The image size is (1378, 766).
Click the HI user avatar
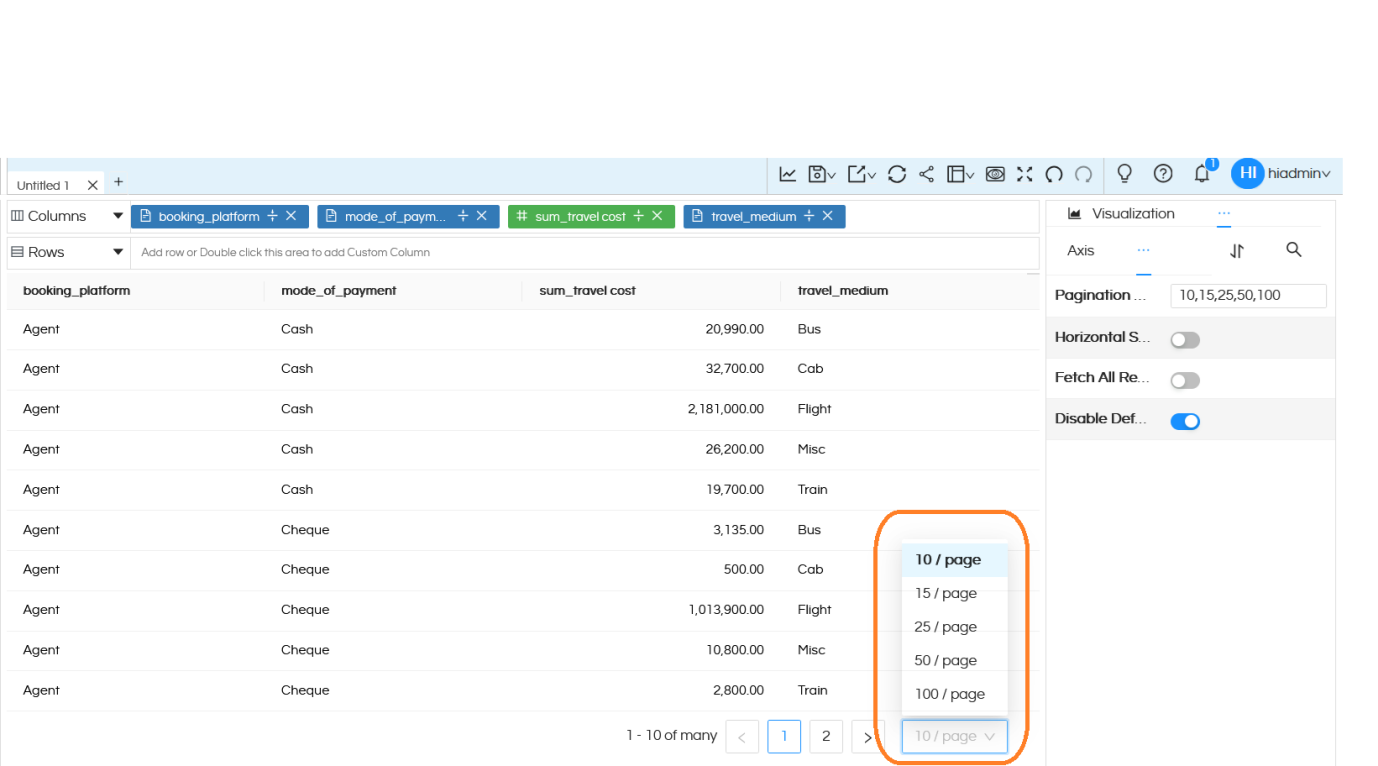(x=1247, y=174)
